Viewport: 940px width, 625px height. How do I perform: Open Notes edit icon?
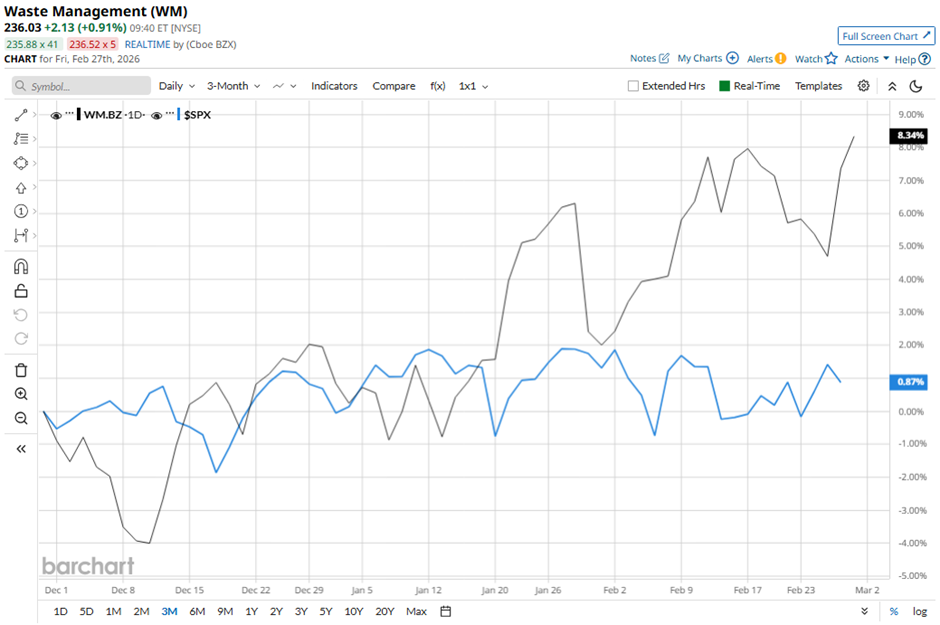click(x=664, y=58)
